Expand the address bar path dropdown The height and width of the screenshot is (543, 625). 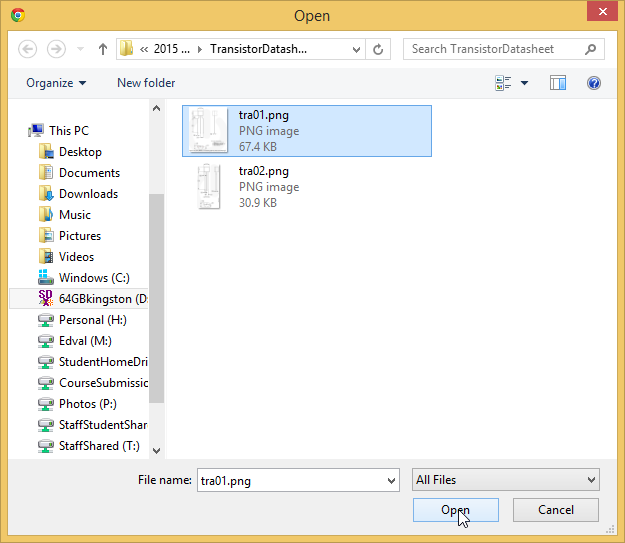[355, 49]
